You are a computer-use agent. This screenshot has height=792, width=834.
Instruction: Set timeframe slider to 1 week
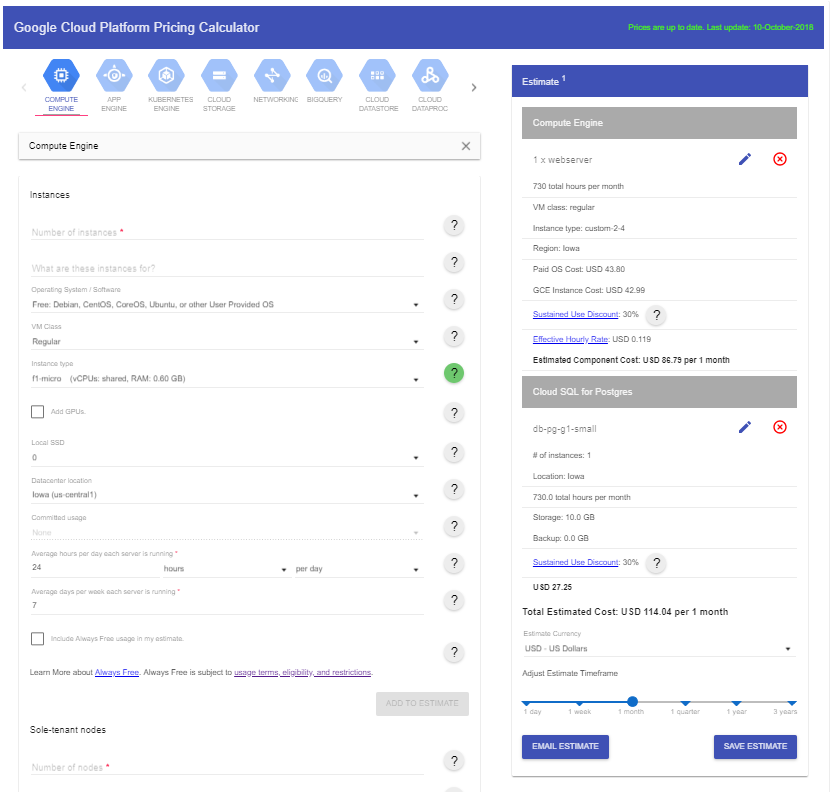pos(580,703)
